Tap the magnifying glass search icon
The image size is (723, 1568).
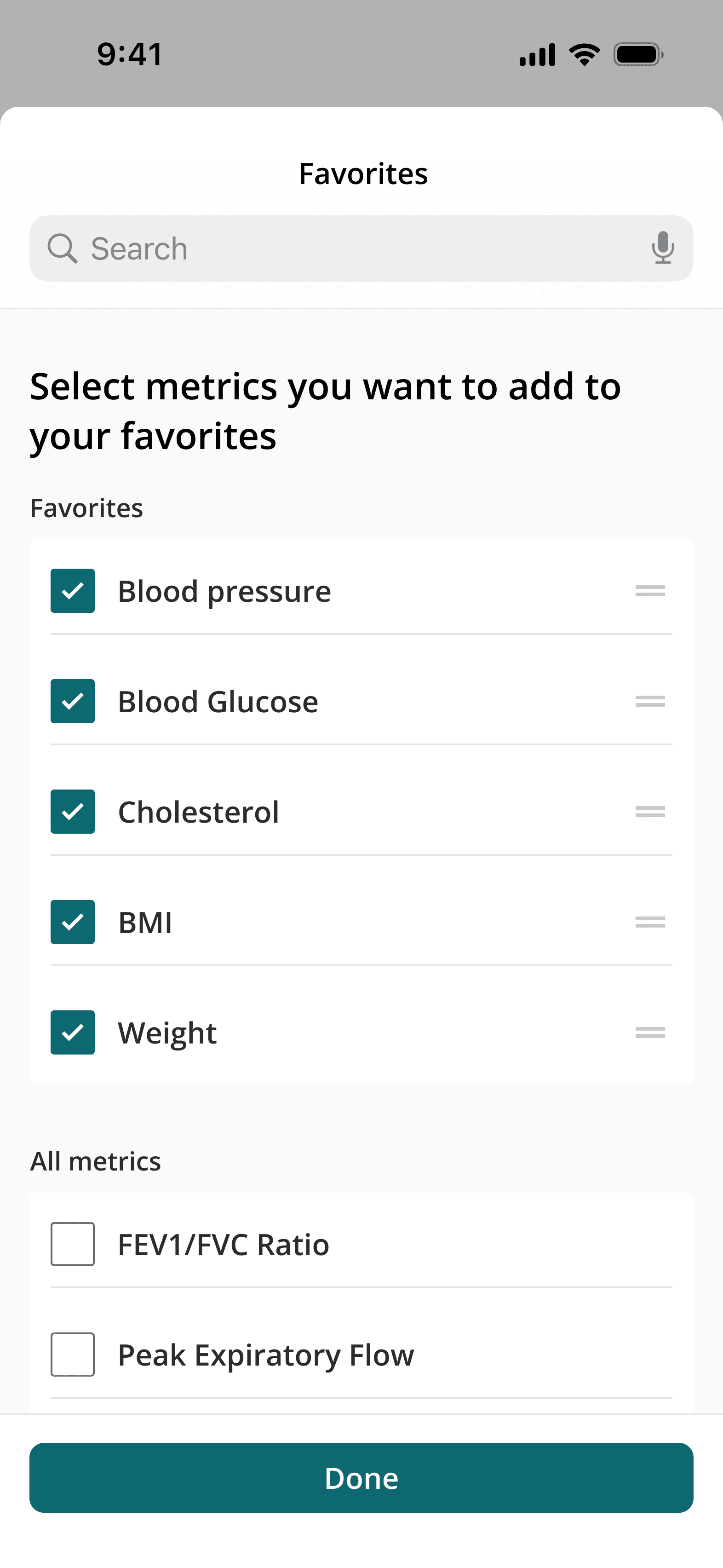62,248
